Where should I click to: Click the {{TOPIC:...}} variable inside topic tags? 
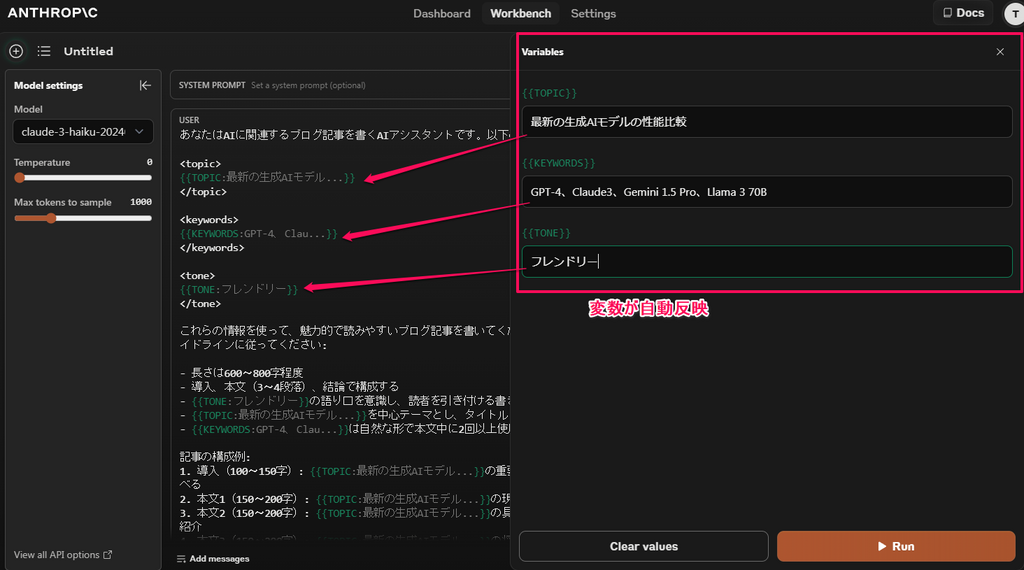(x=267, y=178)
